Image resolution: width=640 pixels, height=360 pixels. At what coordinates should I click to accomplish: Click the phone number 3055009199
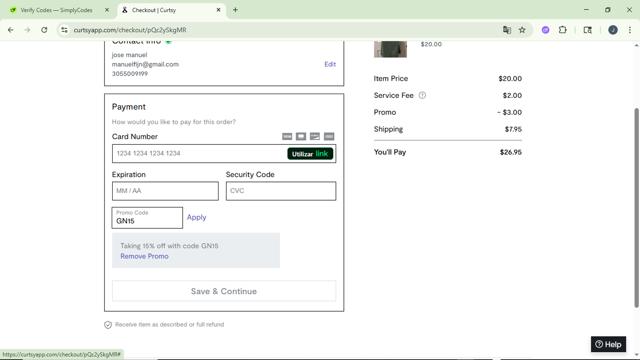coord(130,73)
